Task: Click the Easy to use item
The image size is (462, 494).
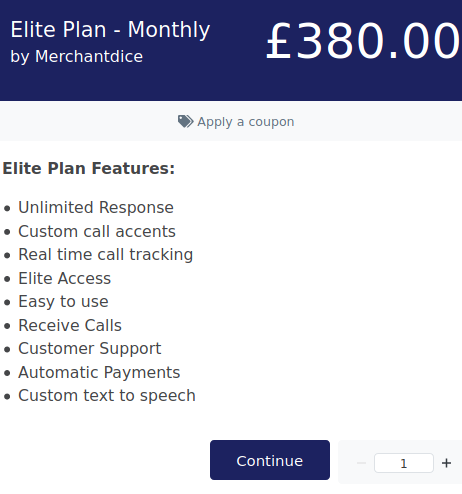Action: 63,302
